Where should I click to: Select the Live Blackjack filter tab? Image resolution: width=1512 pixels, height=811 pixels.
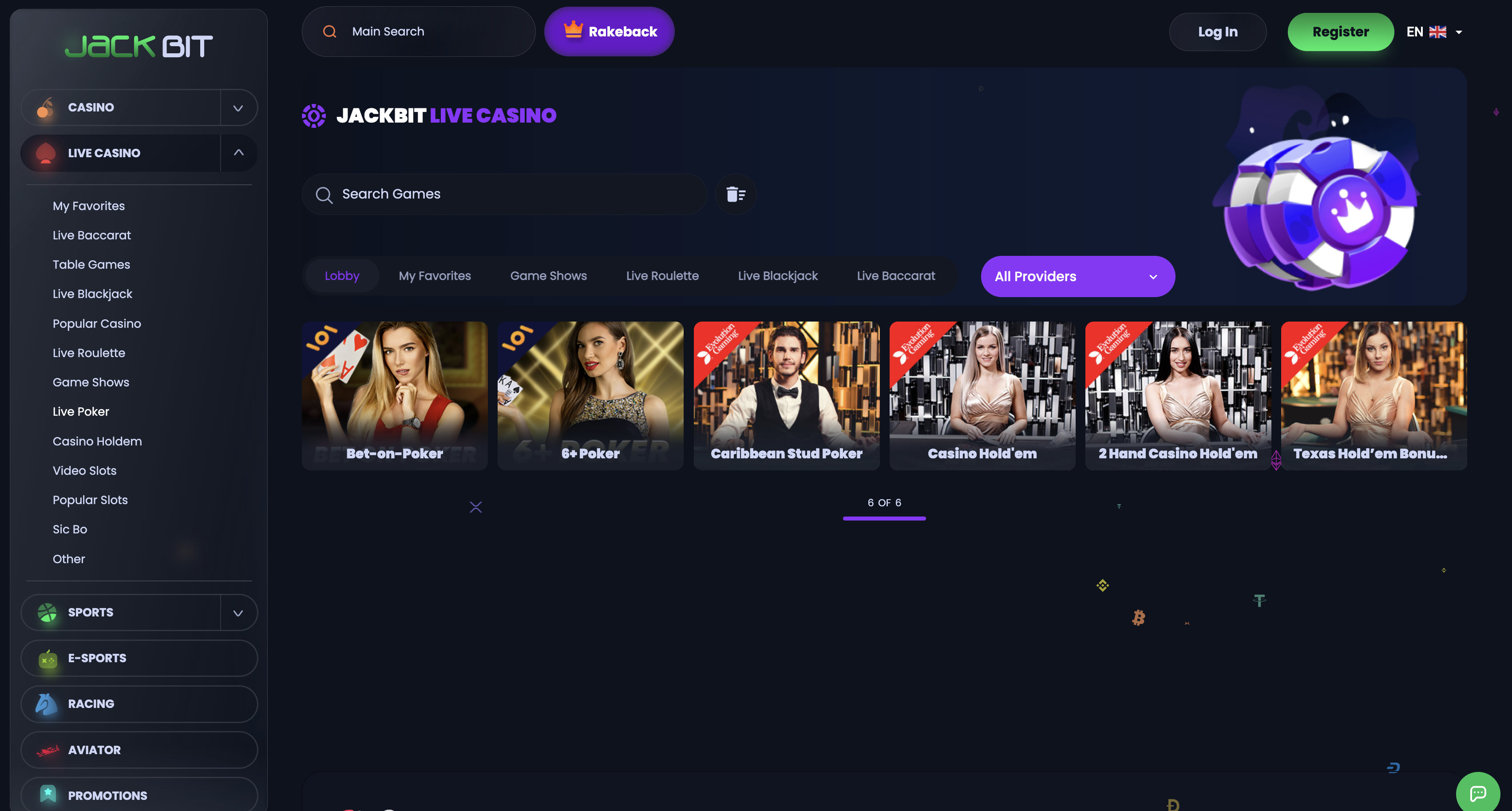(778, 275)
